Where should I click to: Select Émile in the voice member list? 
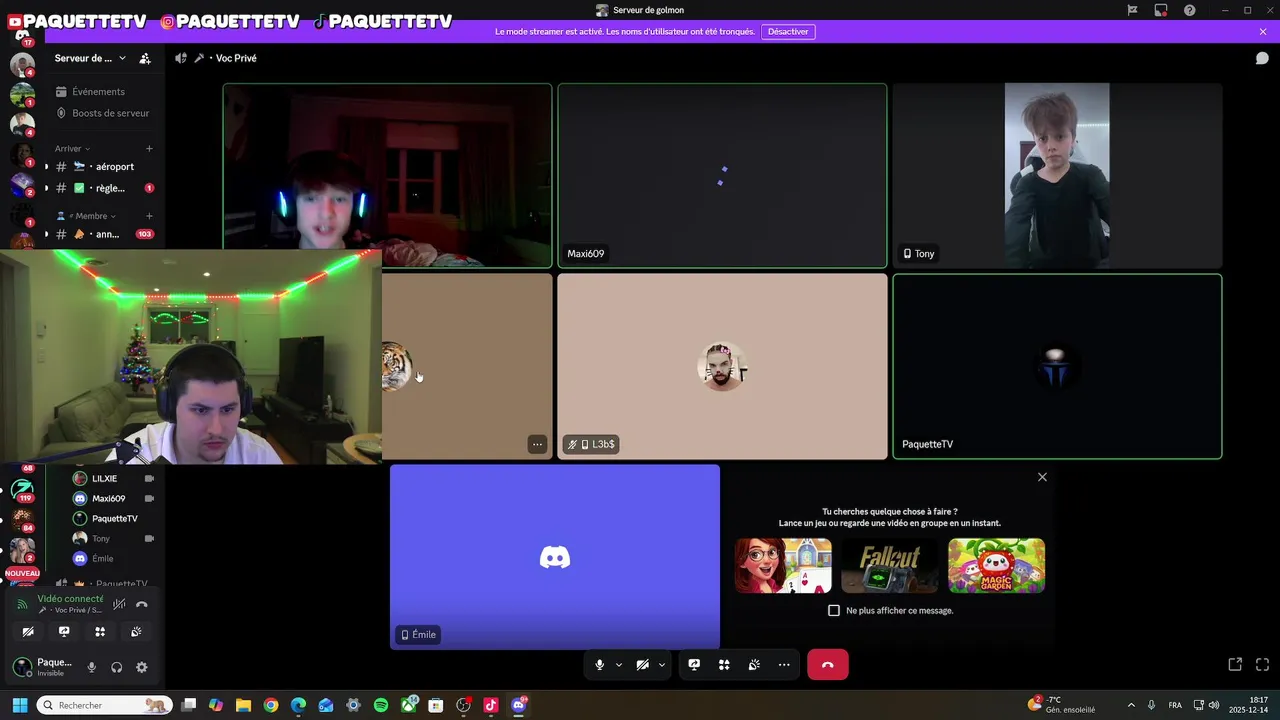(112, 558)
